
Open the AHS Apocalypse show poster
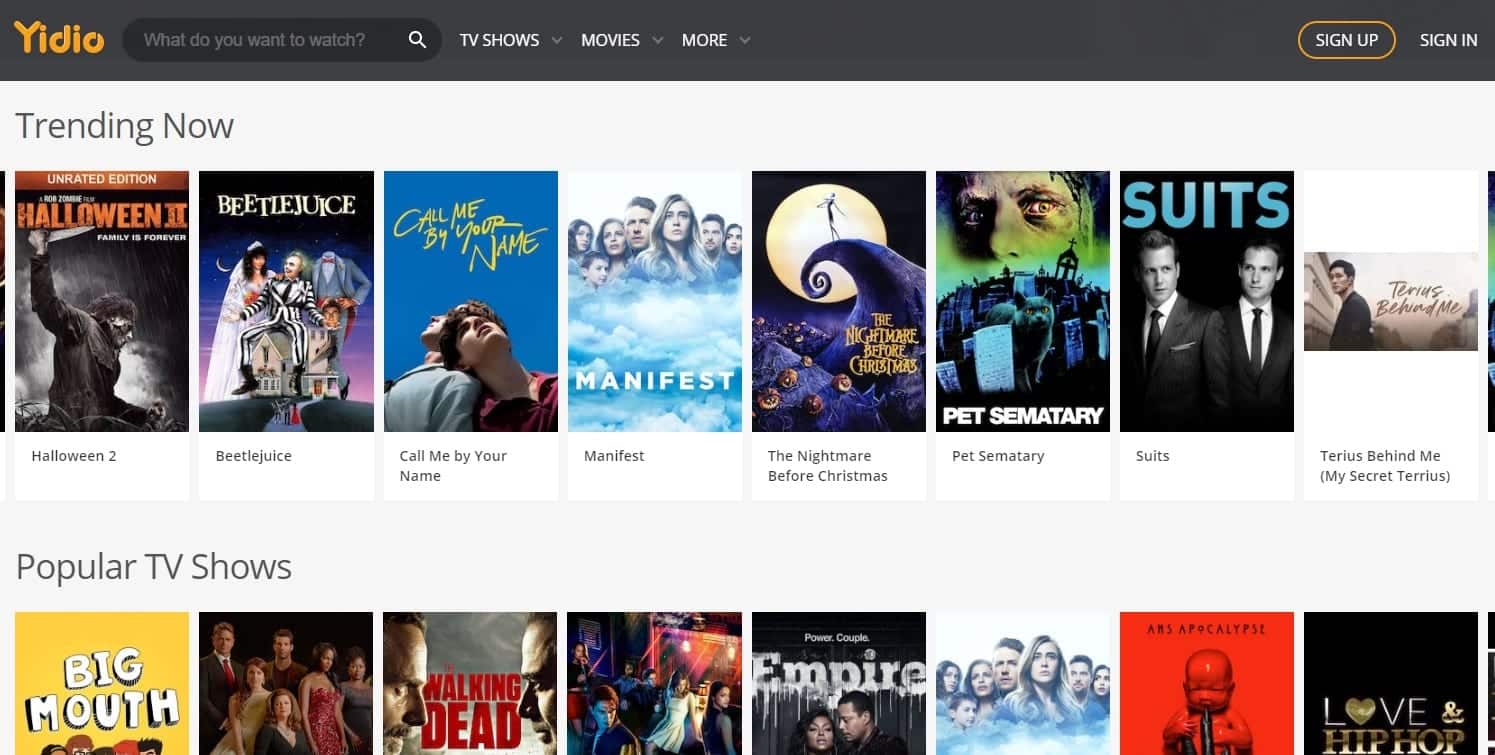coord(1207,684)
